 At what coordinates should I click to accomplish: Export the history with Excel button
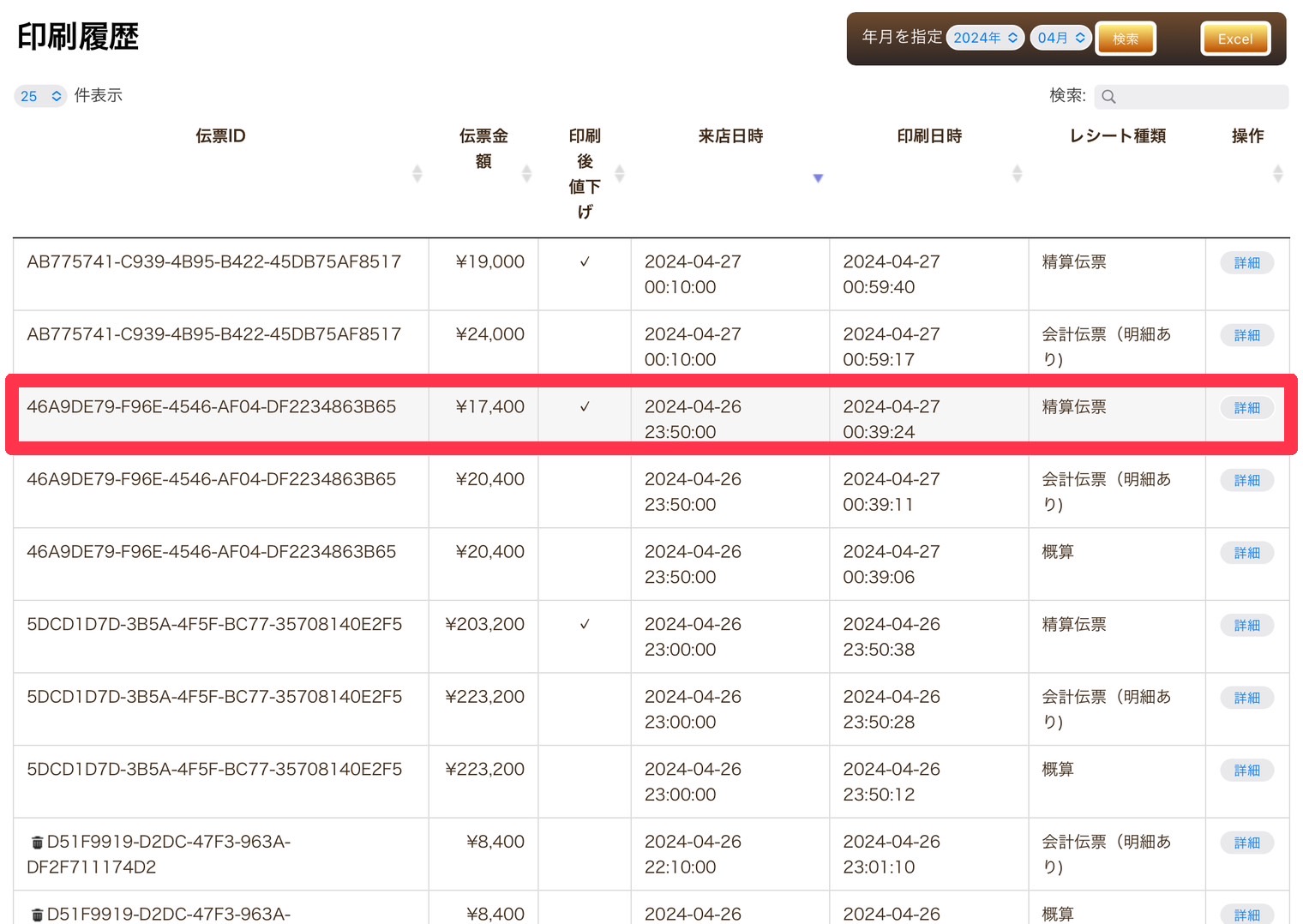tap(1234, 39)
